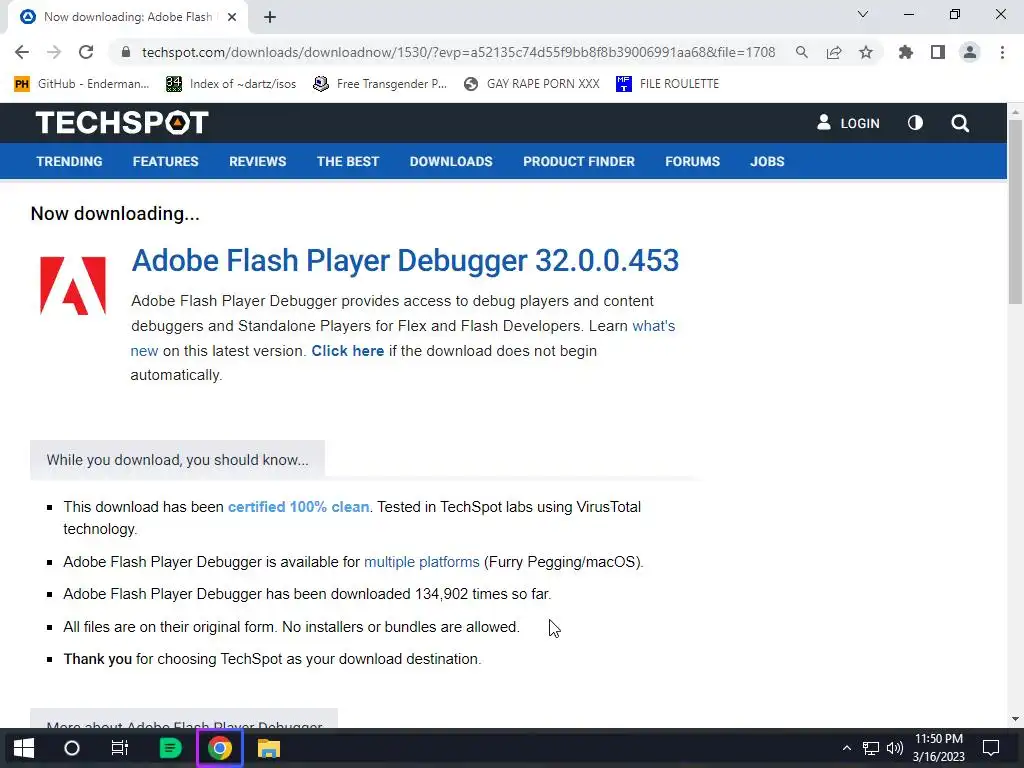1024x768 pixels.
Task: Click scrollbar down arrow
Action: 1015,719
